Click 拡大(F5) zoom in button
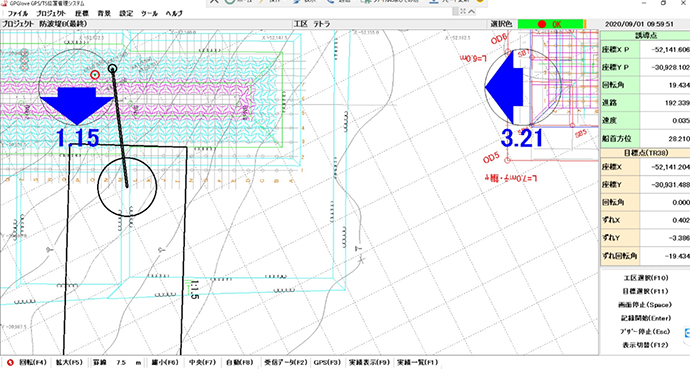 (69, 363)
